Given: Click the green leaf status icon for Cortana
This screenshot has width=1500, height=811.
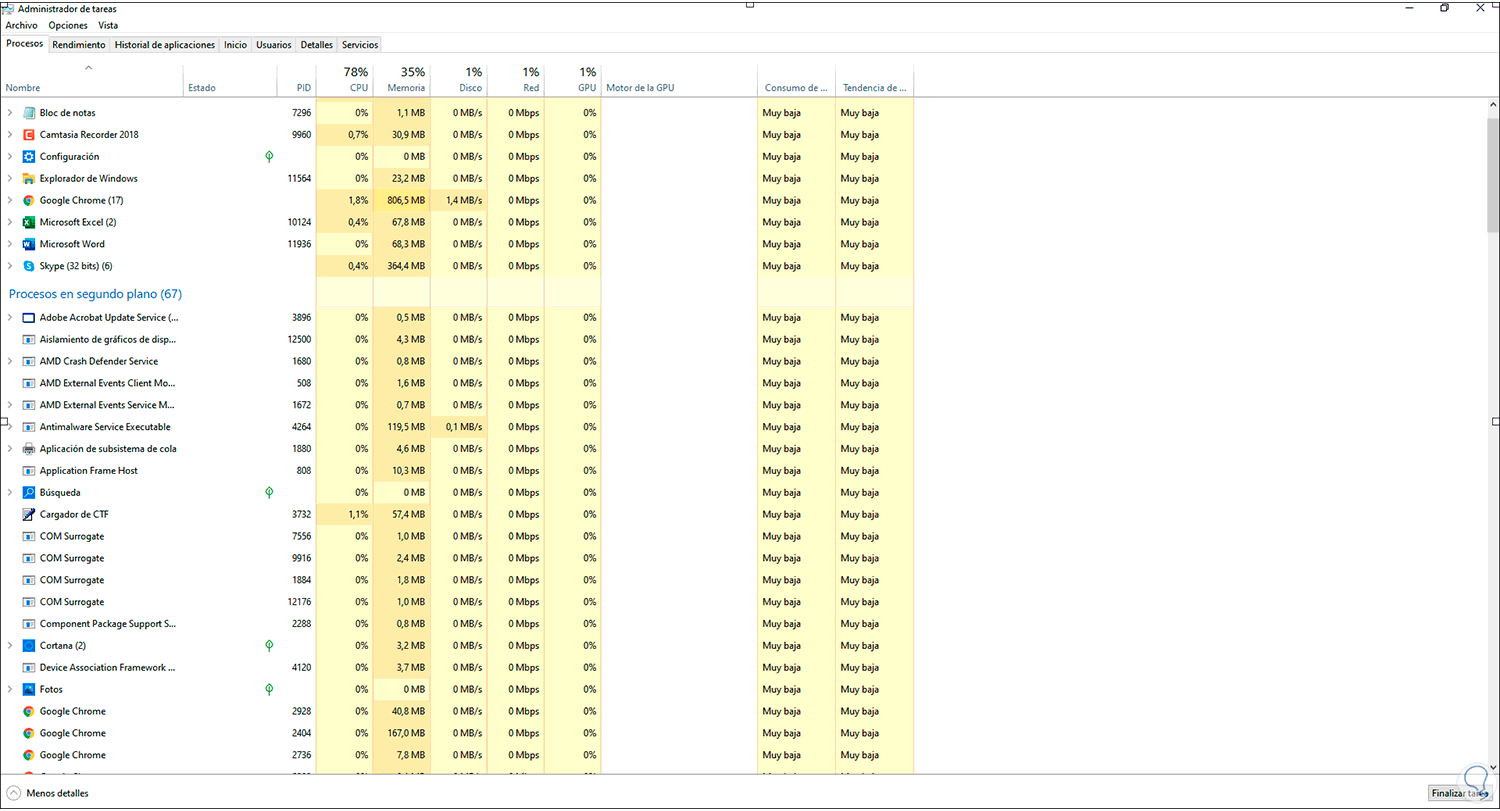Looking at the screenshot, I should coord(269,646).
